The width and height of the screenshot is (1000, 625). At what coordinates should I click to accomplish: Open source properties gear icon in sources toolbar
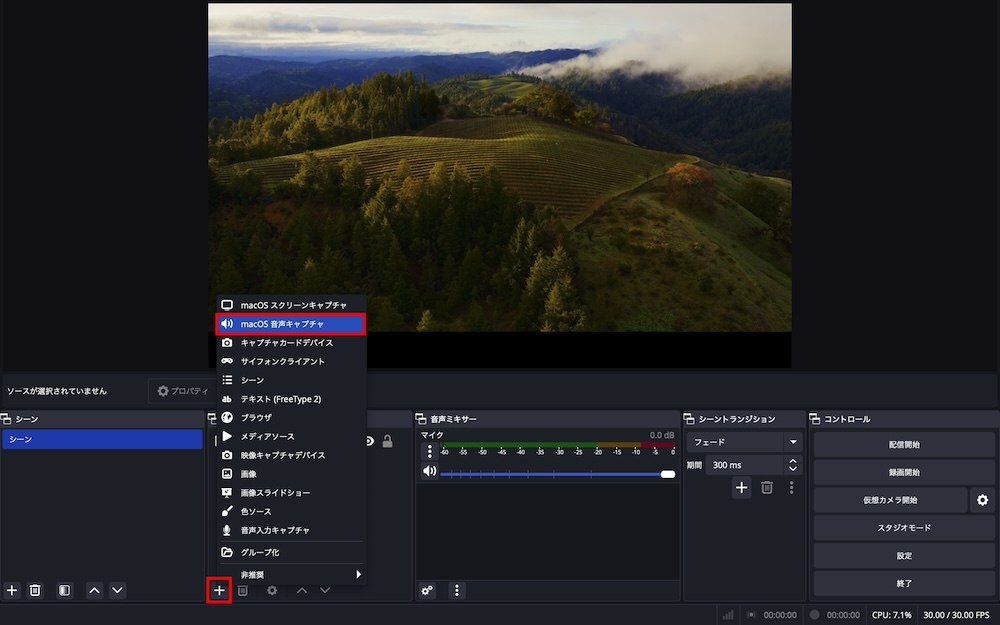point(272,591)
